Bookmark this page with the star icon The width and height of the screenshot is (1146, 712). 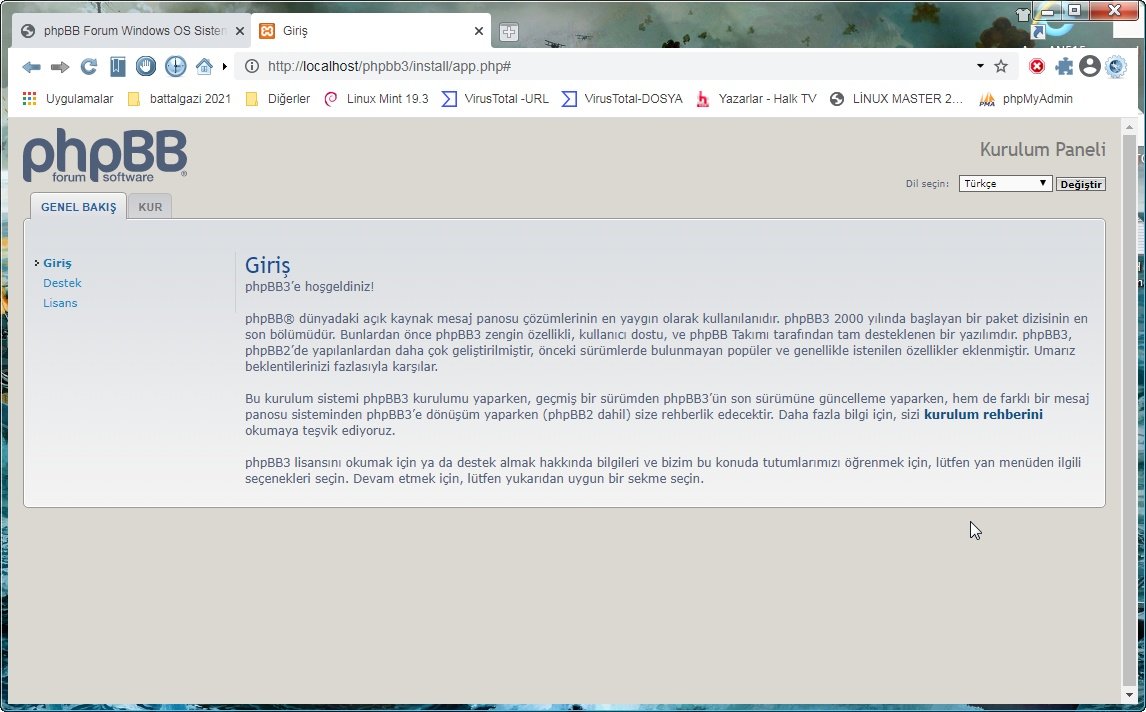(1001, 67)
